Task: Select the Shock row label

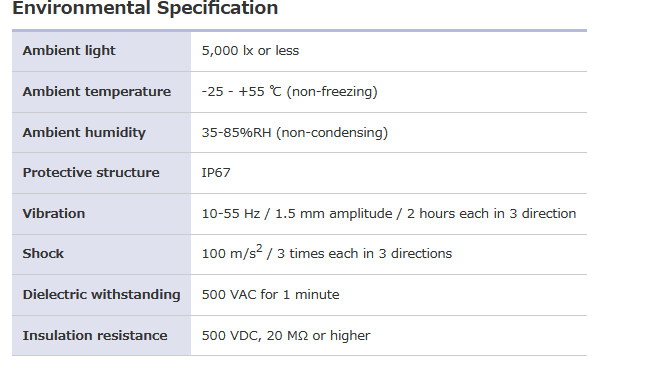Action: coord(43,254)
